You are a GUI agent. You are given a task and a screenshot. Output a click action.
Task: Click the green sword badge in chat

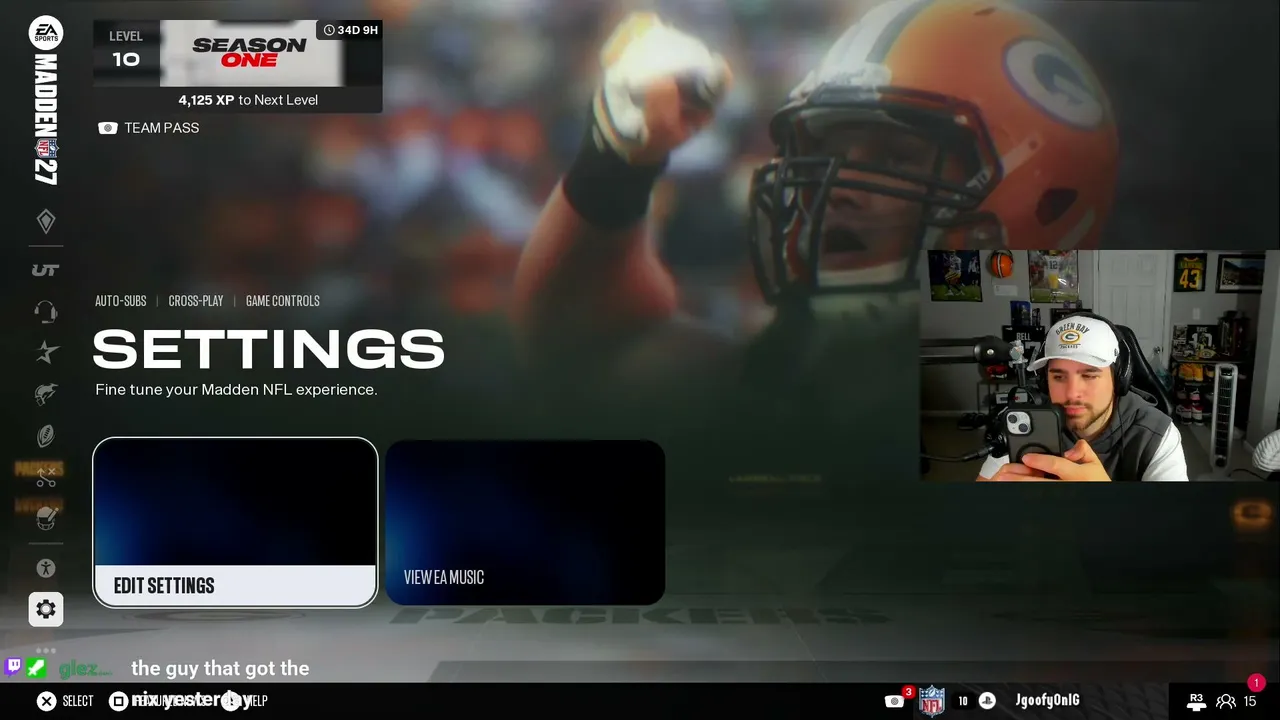pyautogui.click(x=36, y=666)
